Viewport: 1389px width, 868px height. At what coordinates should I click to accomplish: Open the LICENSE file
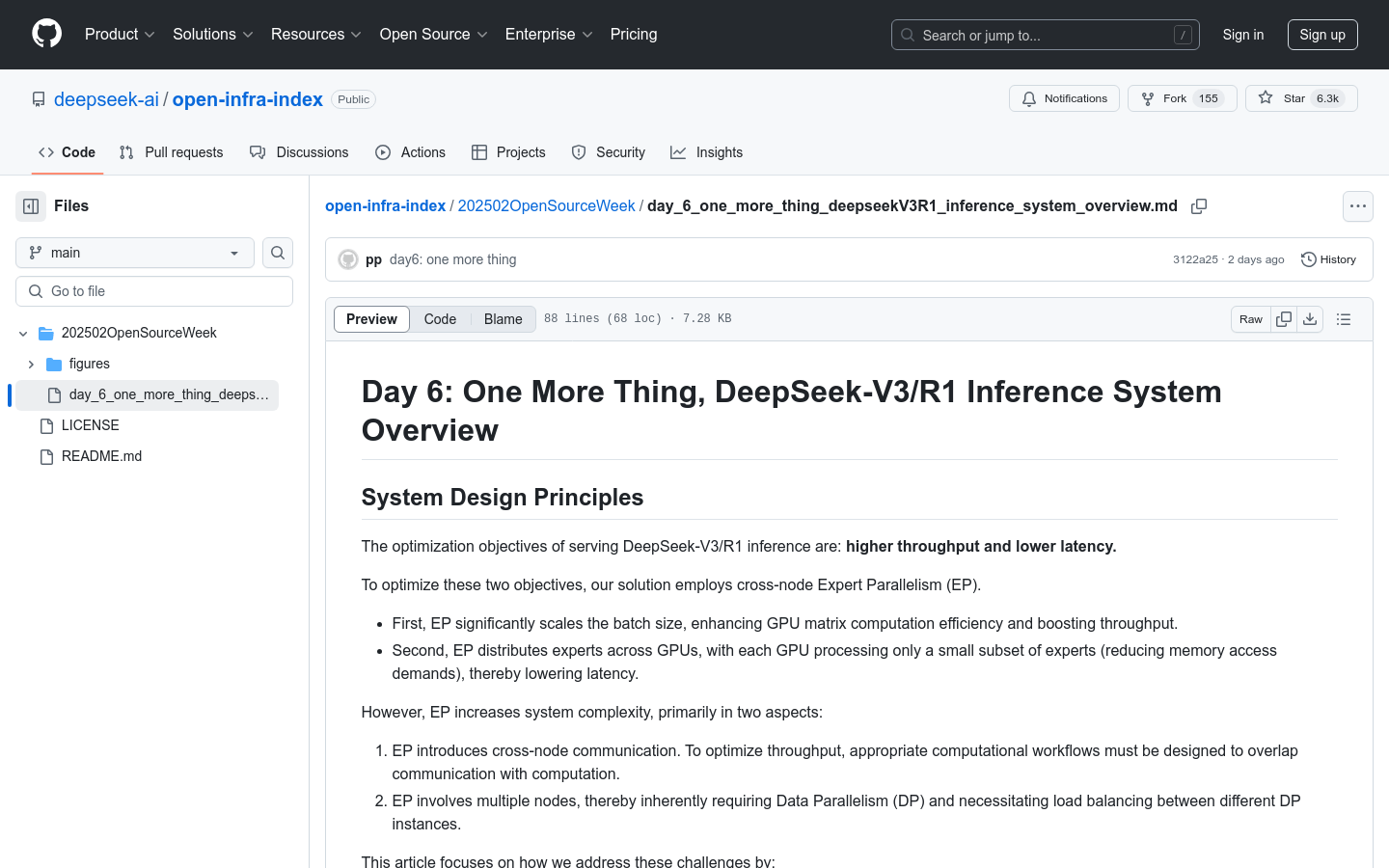point(90,425)
